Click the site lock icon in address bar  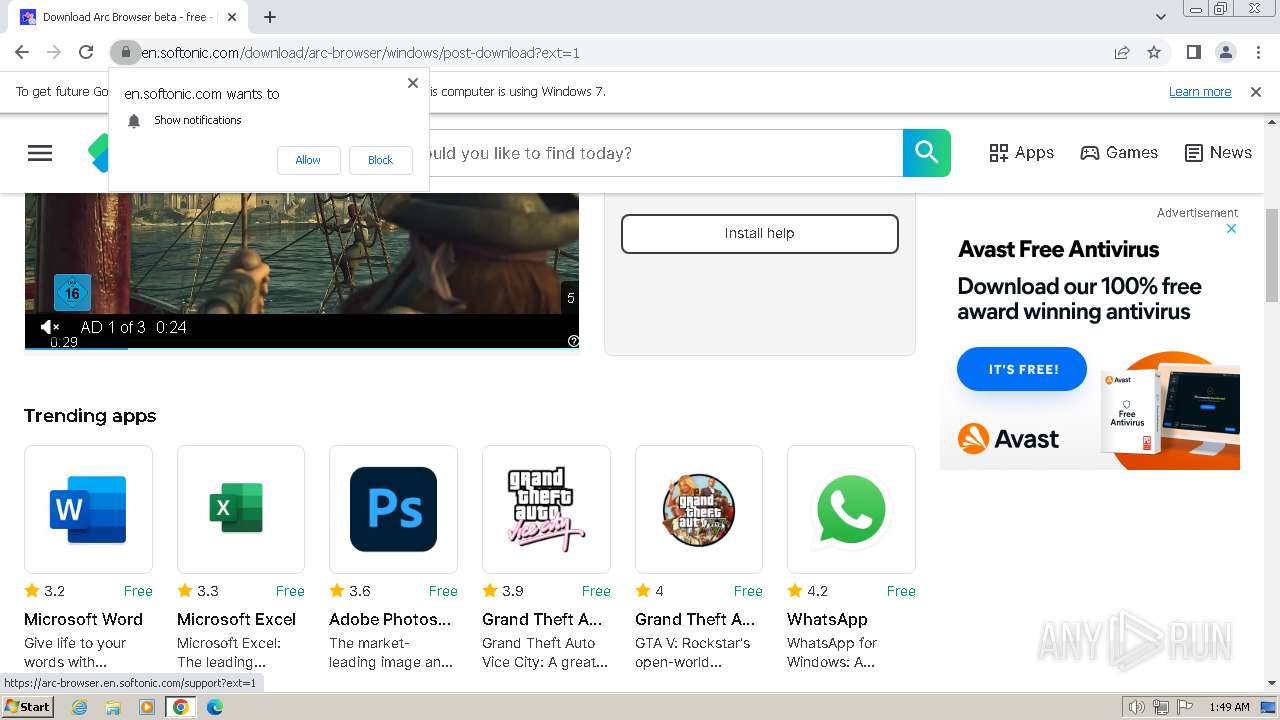point(125,52)
